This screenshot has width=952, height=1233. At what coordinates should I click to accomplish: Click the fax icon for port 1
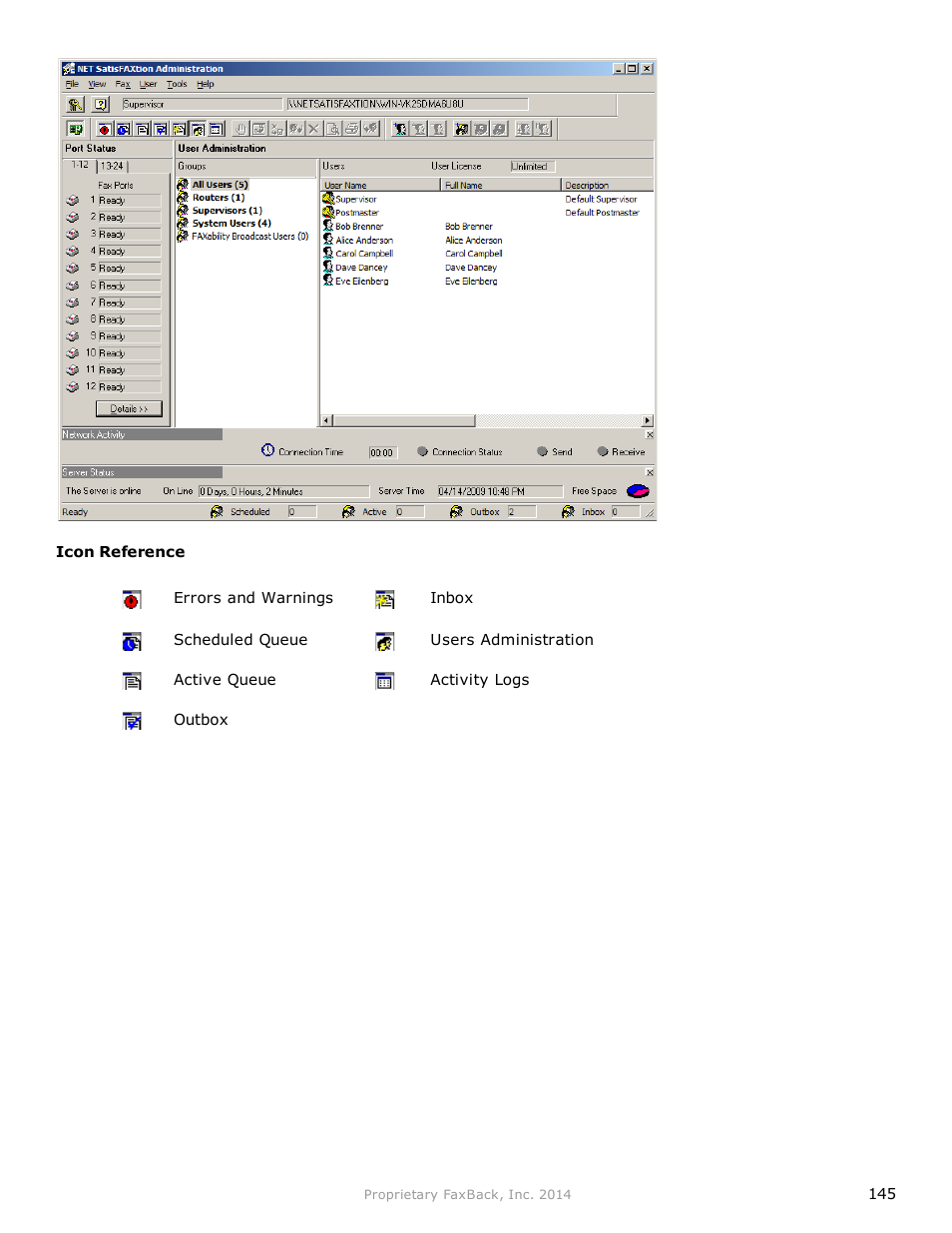point(73,201)
